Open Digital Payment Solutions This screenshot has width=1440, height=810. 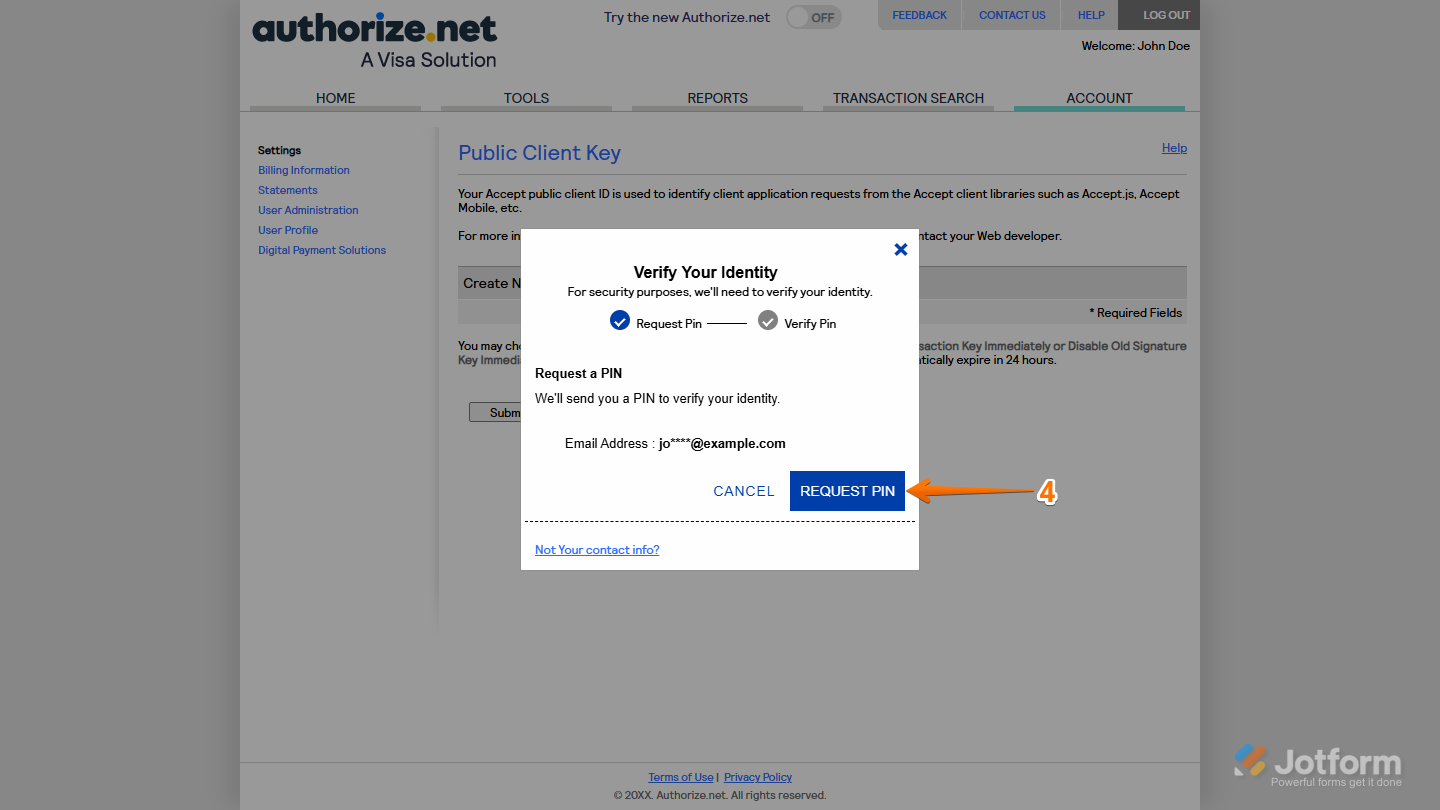321,249
